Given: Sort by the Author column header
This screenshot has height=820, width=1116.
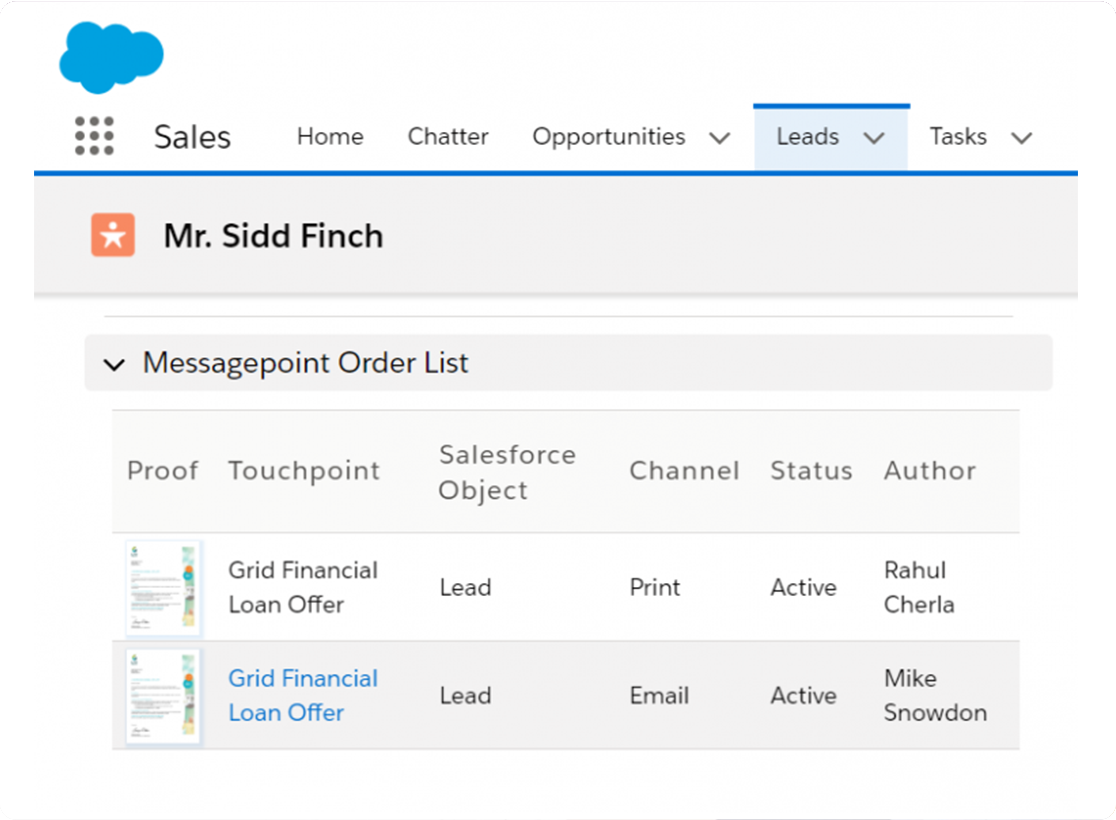Looking at the screenshot, I should click(x=929, y=470).
